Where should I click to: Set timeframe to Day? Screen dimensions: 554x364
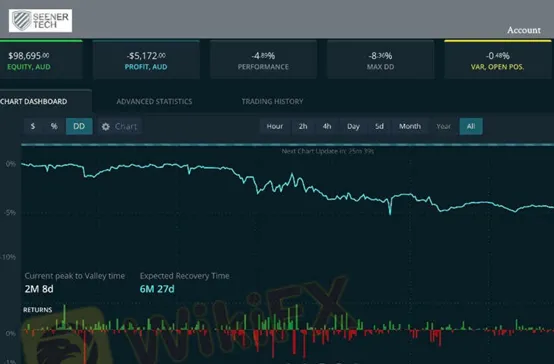(353, 126)
